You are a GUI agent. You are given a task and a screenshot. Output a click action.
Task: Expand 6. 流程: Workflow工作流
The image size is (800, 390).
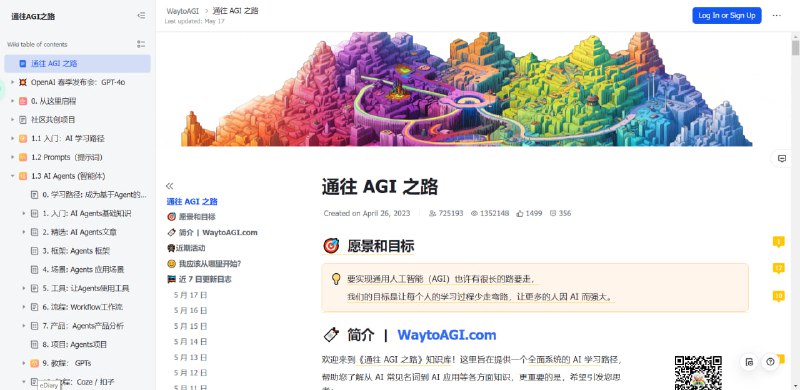point(23,307)
